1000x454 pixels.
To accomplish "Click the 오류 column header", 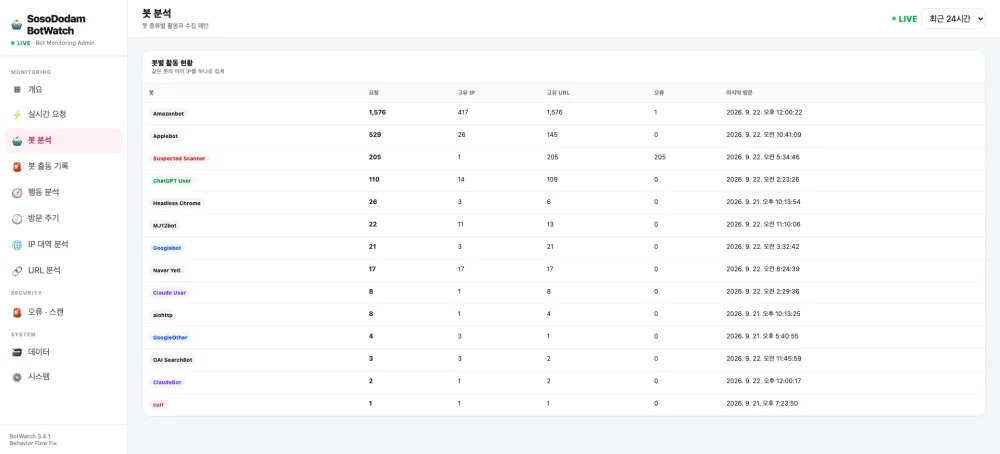I will click(659, 93).
